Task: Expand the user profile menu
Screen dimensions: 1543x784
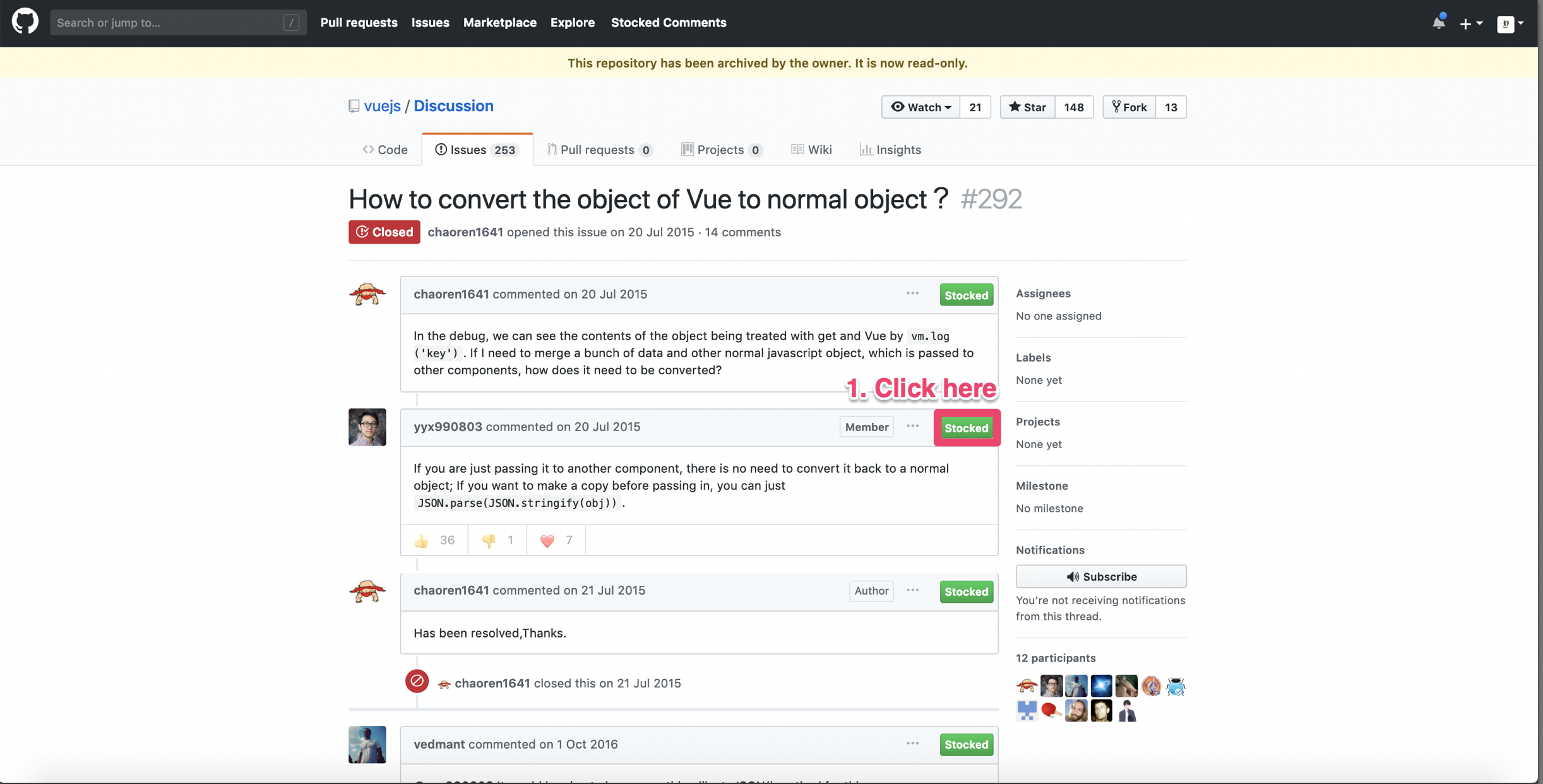Action: point(1510,23)
